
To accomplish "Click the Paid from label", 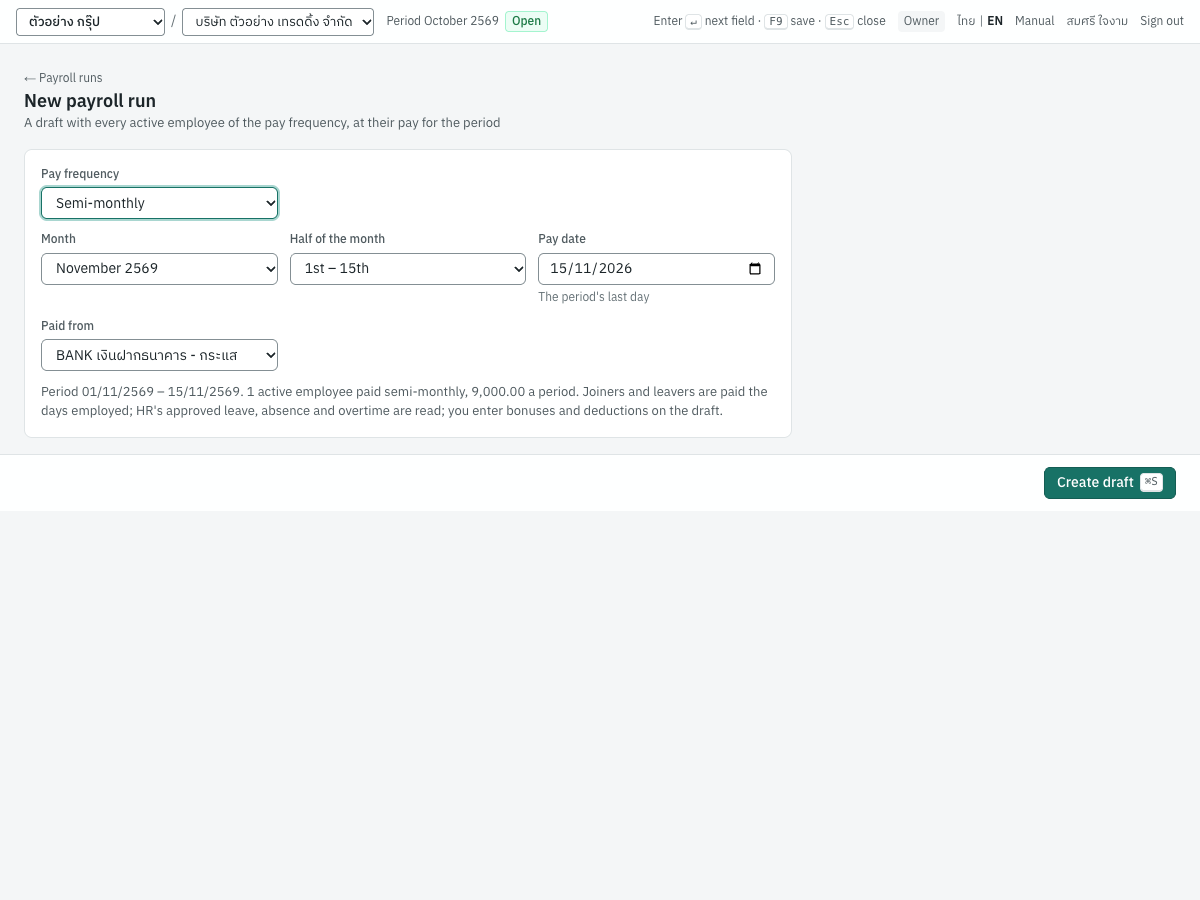I will click(x=67, y=326).
